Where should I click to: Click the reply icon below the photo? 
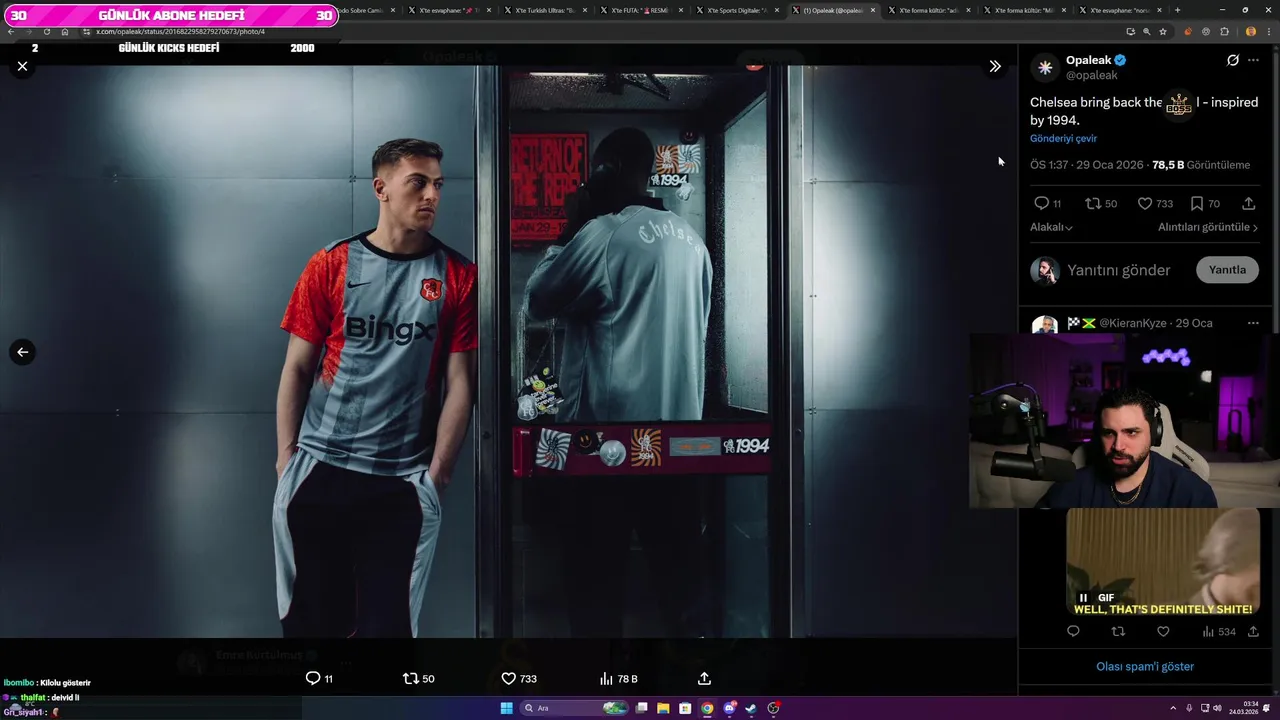click(313, 678)
